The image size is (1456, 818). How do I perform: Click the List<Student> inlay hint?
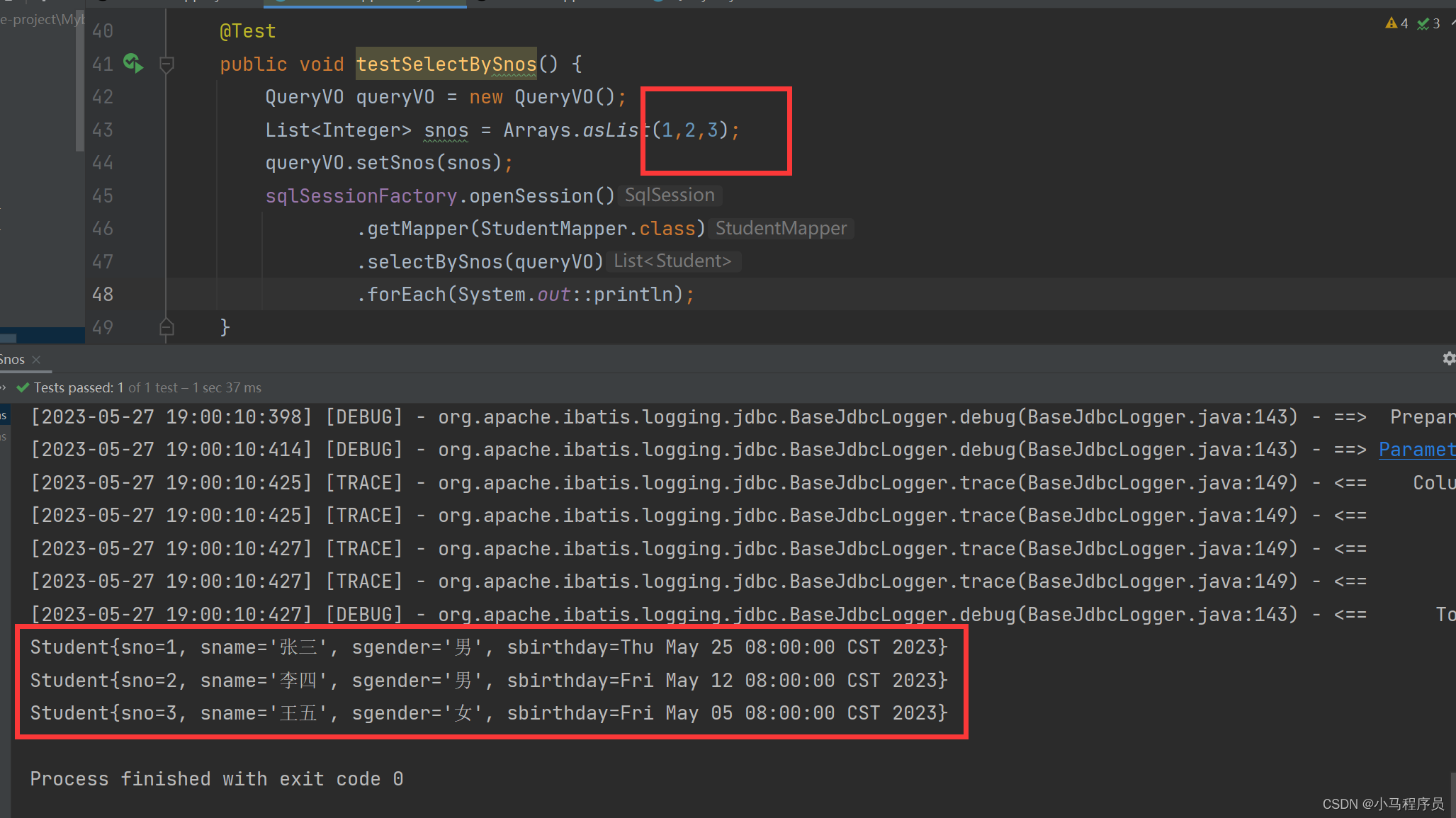pyautogui.click(x=672, y=261)
